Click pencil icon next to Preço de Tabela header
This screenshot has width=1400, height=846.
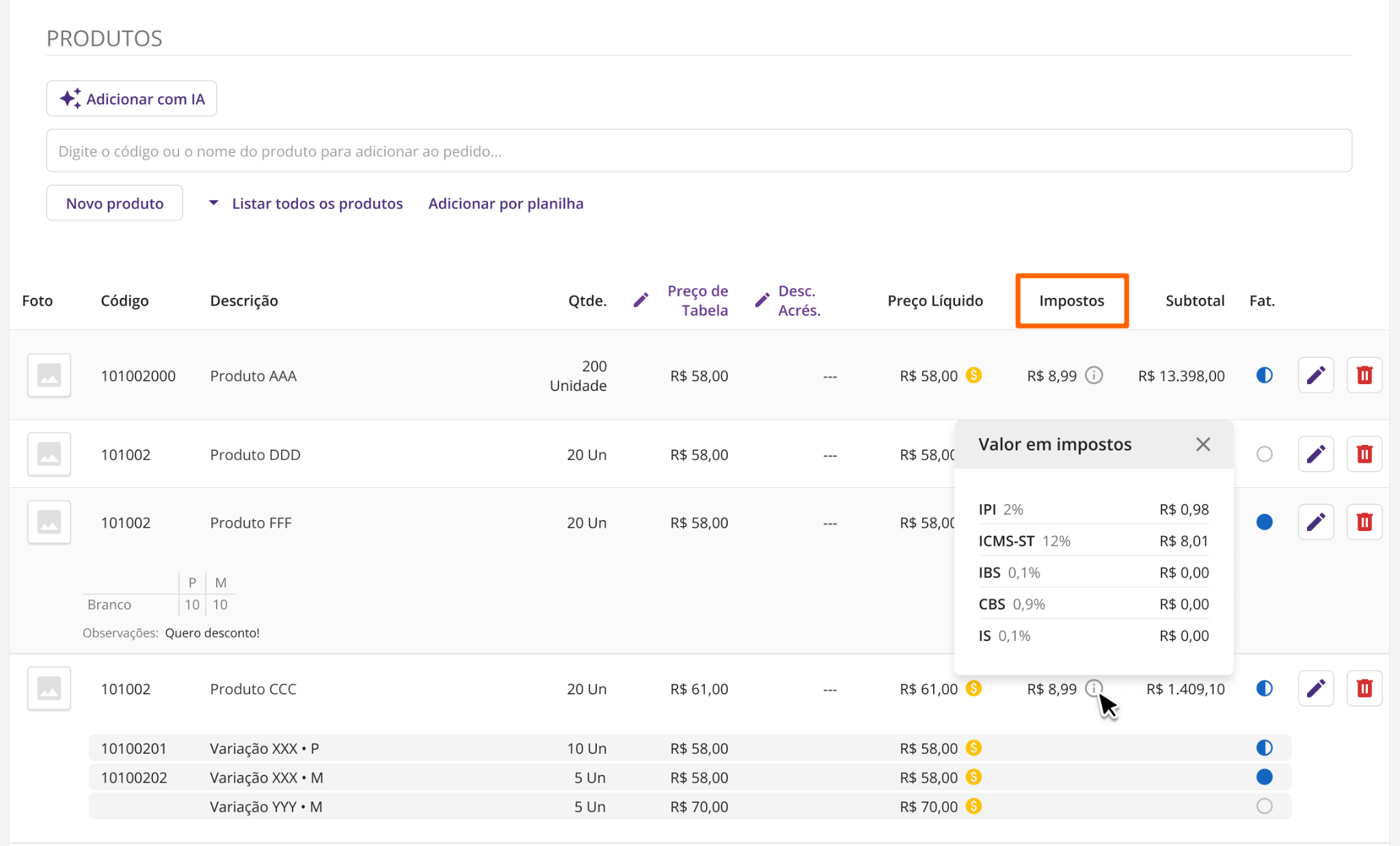641,300
